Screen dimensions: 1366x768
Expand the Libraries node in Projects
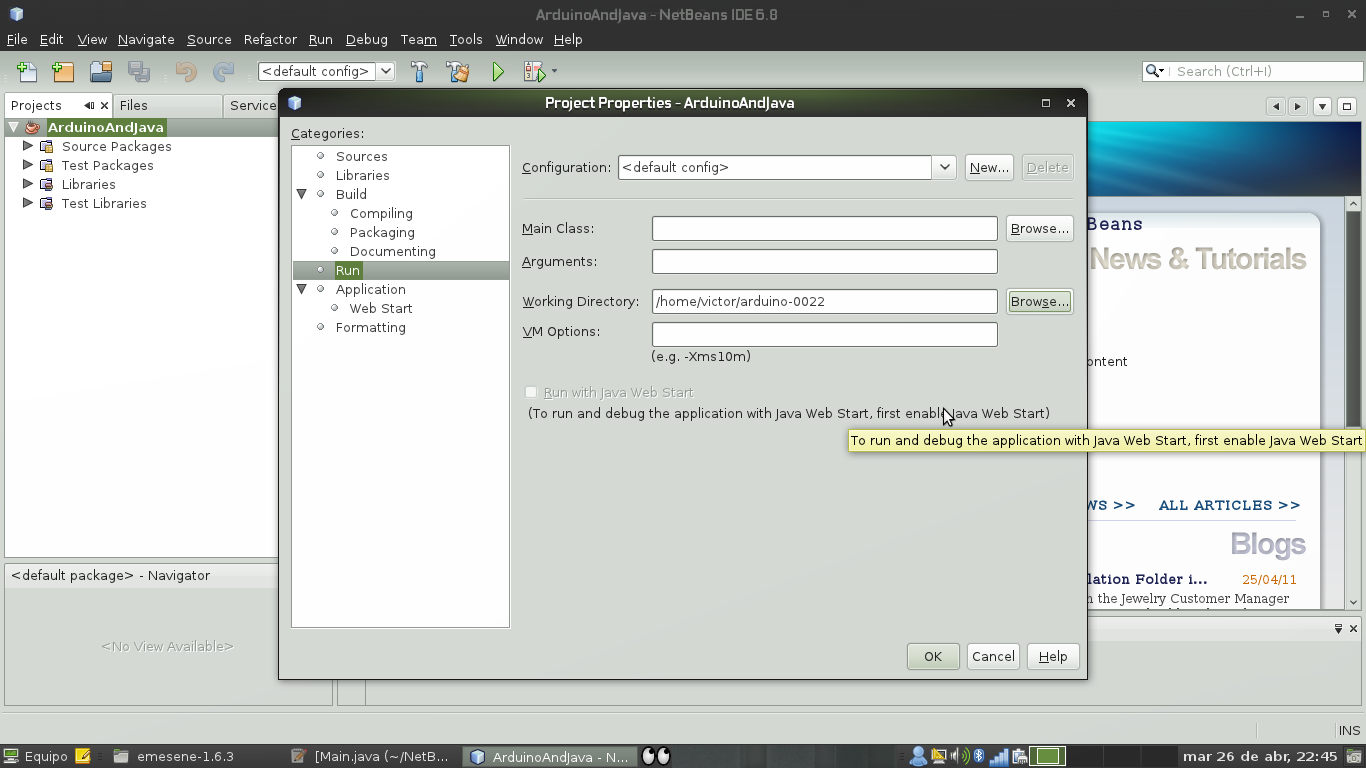click(x=28, y=184)
